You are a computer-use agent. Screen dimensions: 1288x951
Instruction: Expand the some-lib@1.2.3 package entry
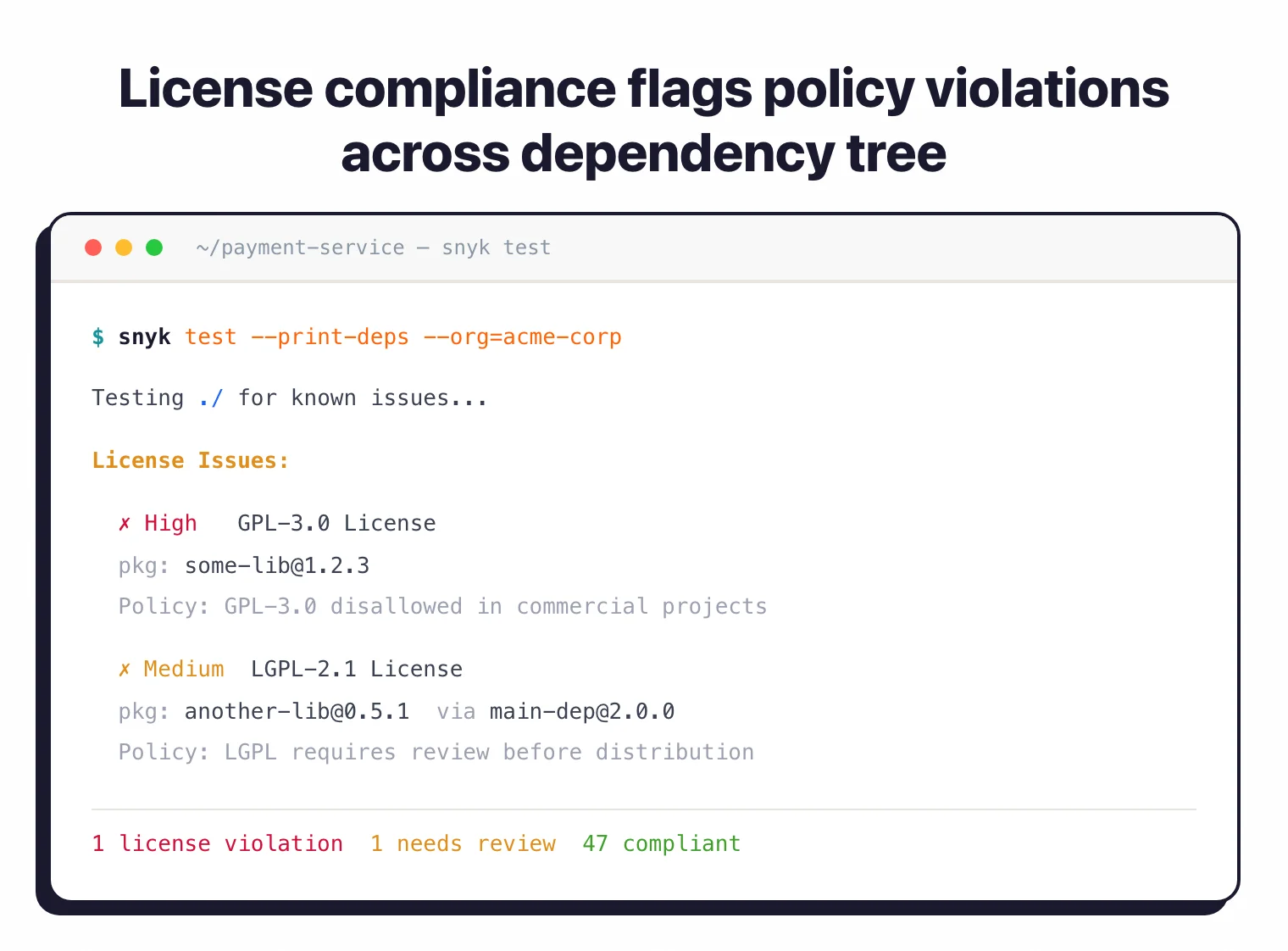point(276,565)
